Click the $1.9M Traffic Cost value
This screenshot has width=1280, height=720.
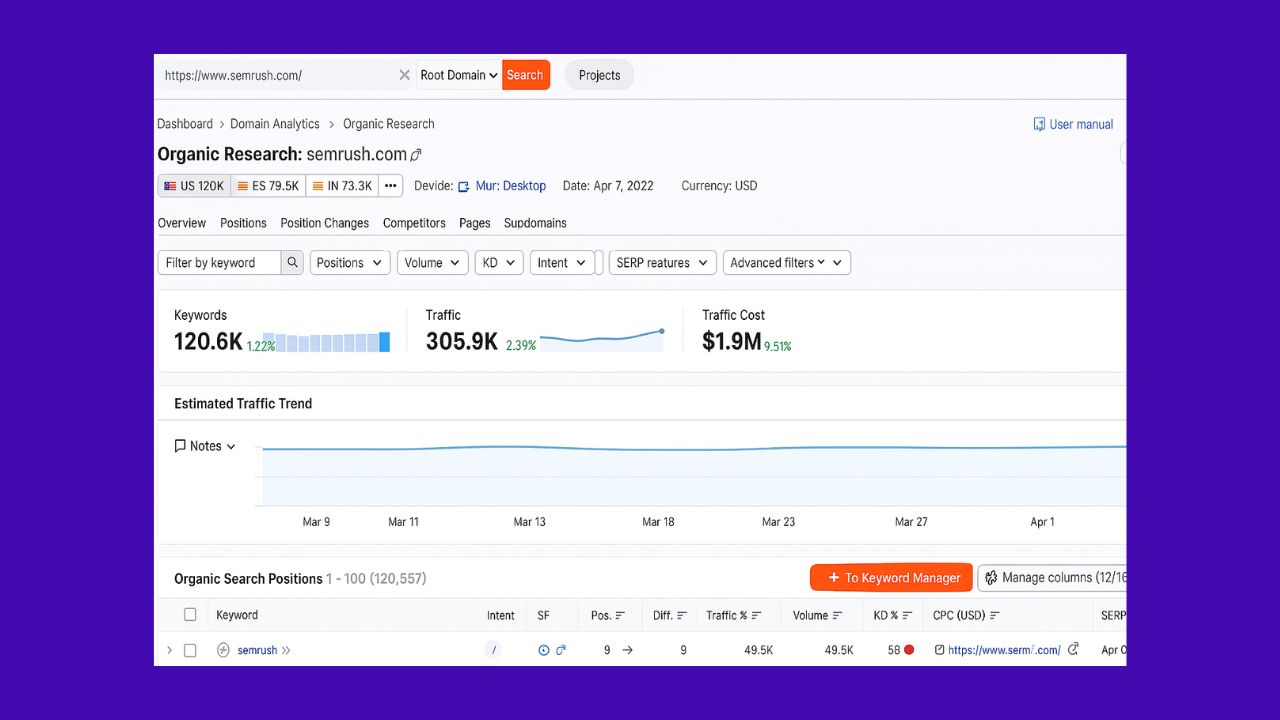click(731, 341)
